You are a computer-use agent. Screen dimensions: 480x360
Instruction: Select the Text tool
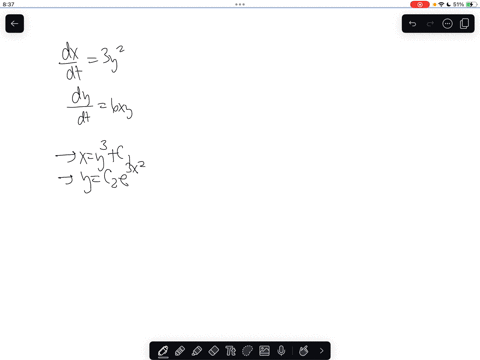click(230, 351)
